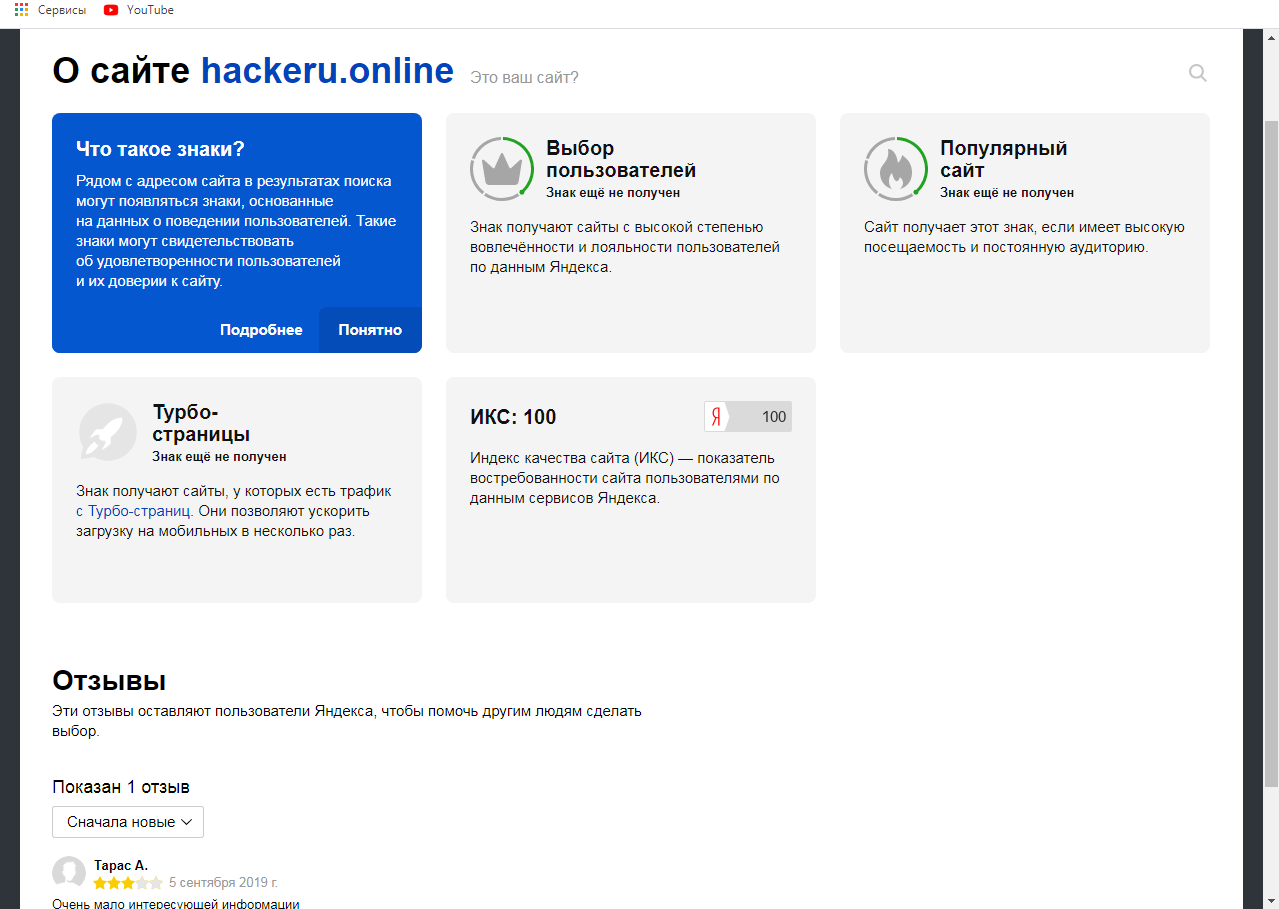The image size is (1279, 909).
Task: Click the crown icon for Выбор пользователей
Action: click(502, 169)
